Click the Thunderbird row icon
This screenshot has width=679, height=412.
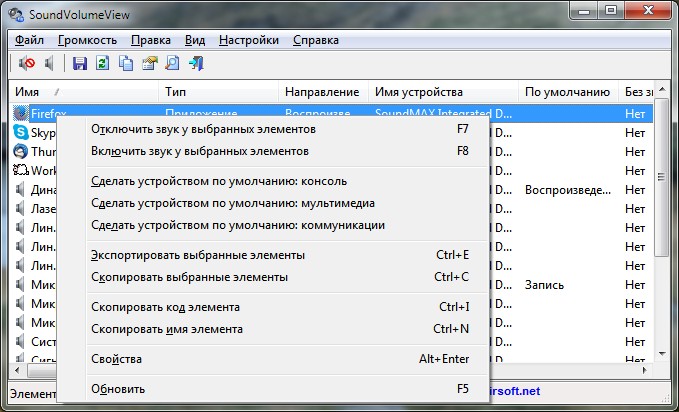[x=20, y=151]
